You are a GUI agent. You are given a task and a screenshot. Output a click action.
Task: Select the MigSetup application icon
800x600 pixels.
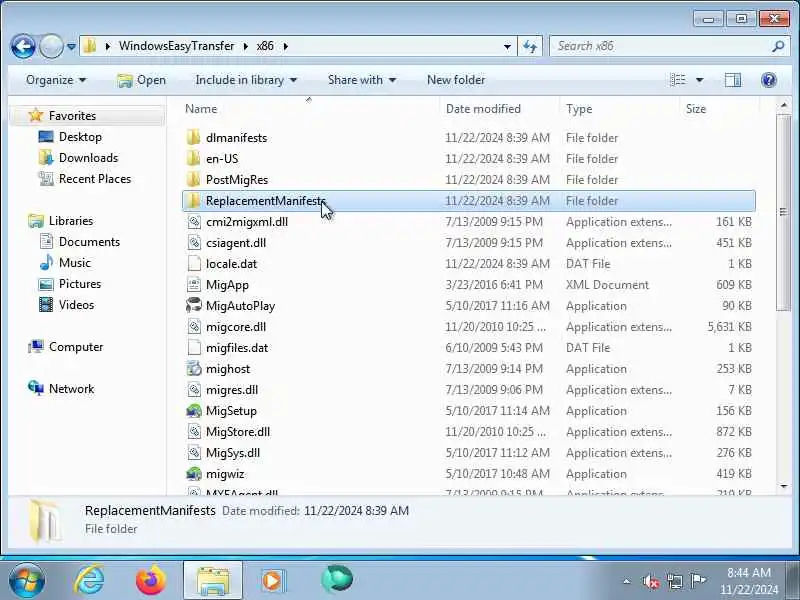point(194,411)
